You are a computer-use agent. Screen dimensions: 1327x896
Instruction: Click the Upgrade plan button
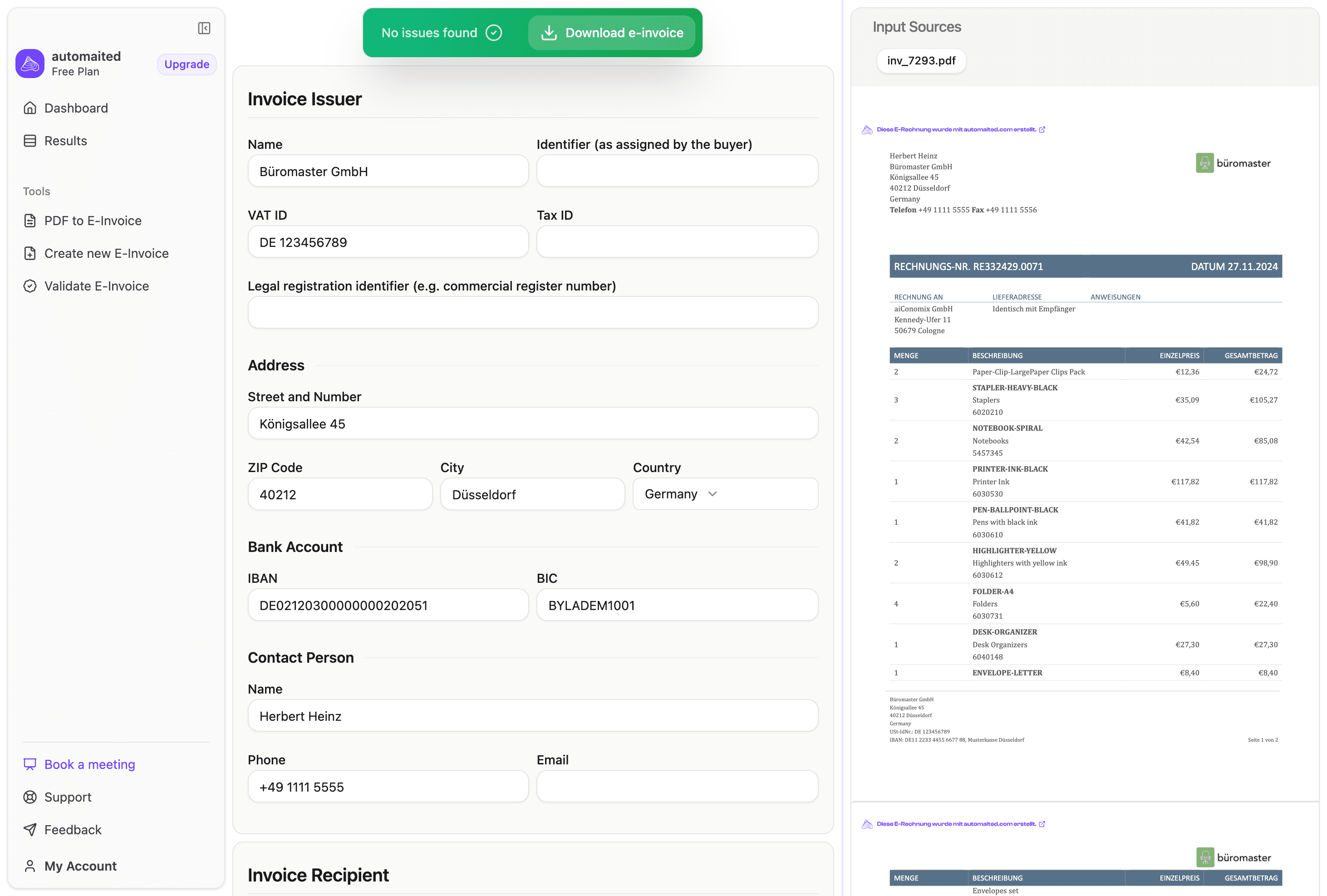coord(187,64)
